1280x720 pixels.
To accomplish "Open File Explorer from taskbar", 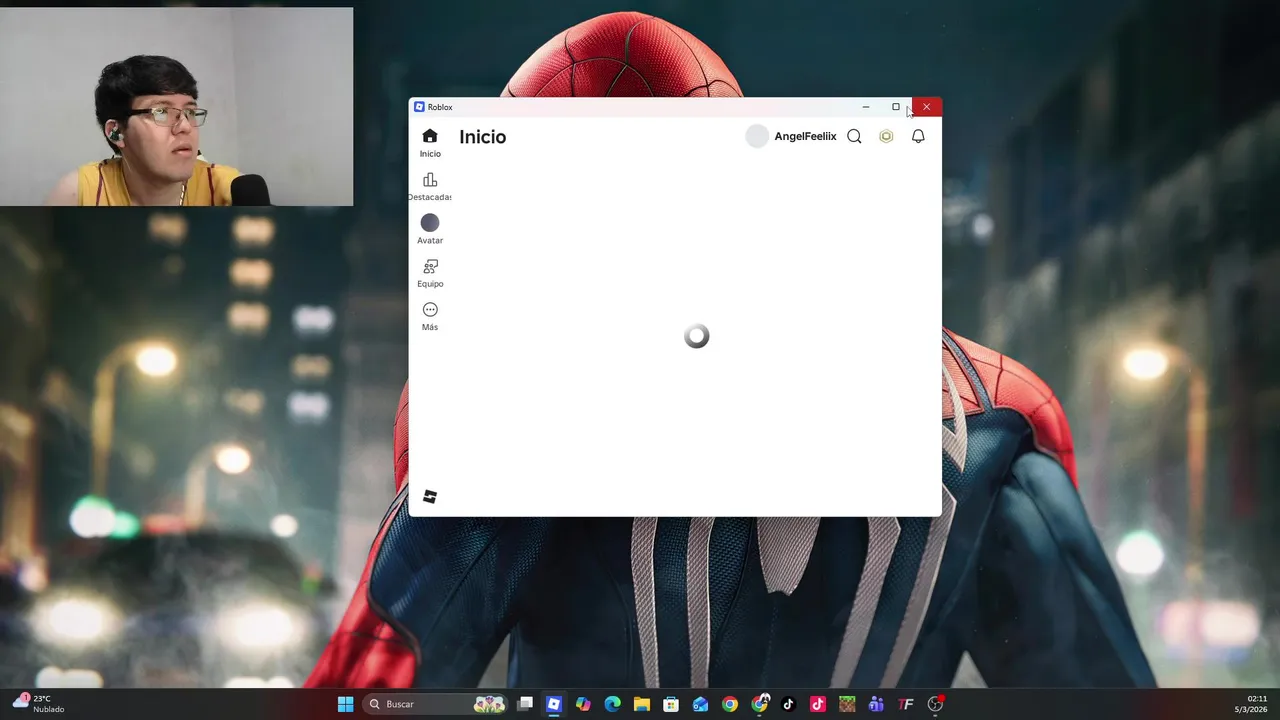I will click(x=641, y=704).
